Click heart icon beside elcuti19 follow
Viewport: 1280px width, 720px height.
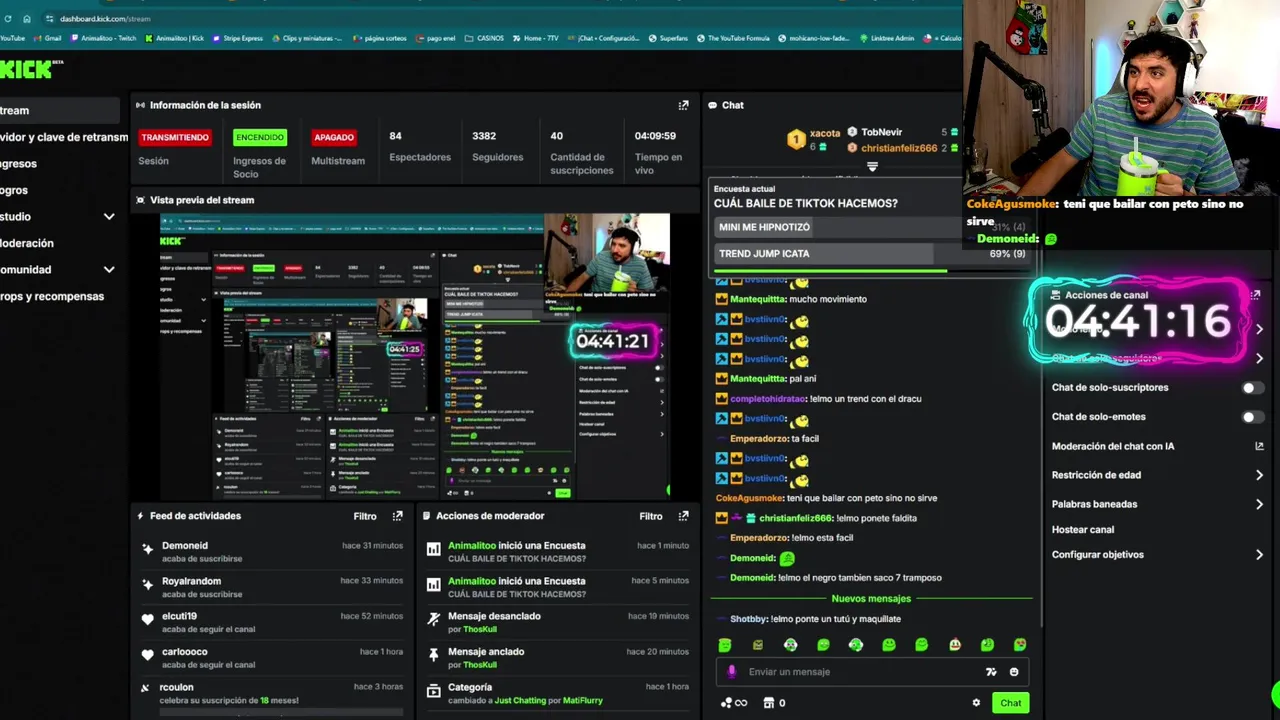point(147,620)
